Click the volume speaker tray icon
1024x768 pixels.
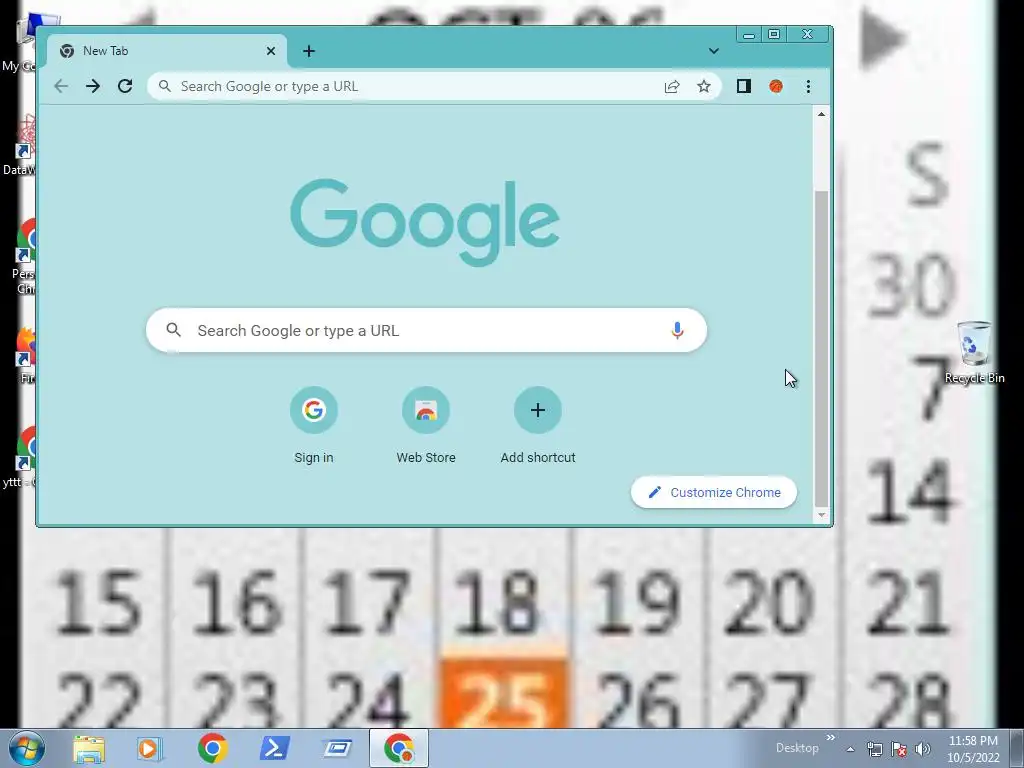922,749
